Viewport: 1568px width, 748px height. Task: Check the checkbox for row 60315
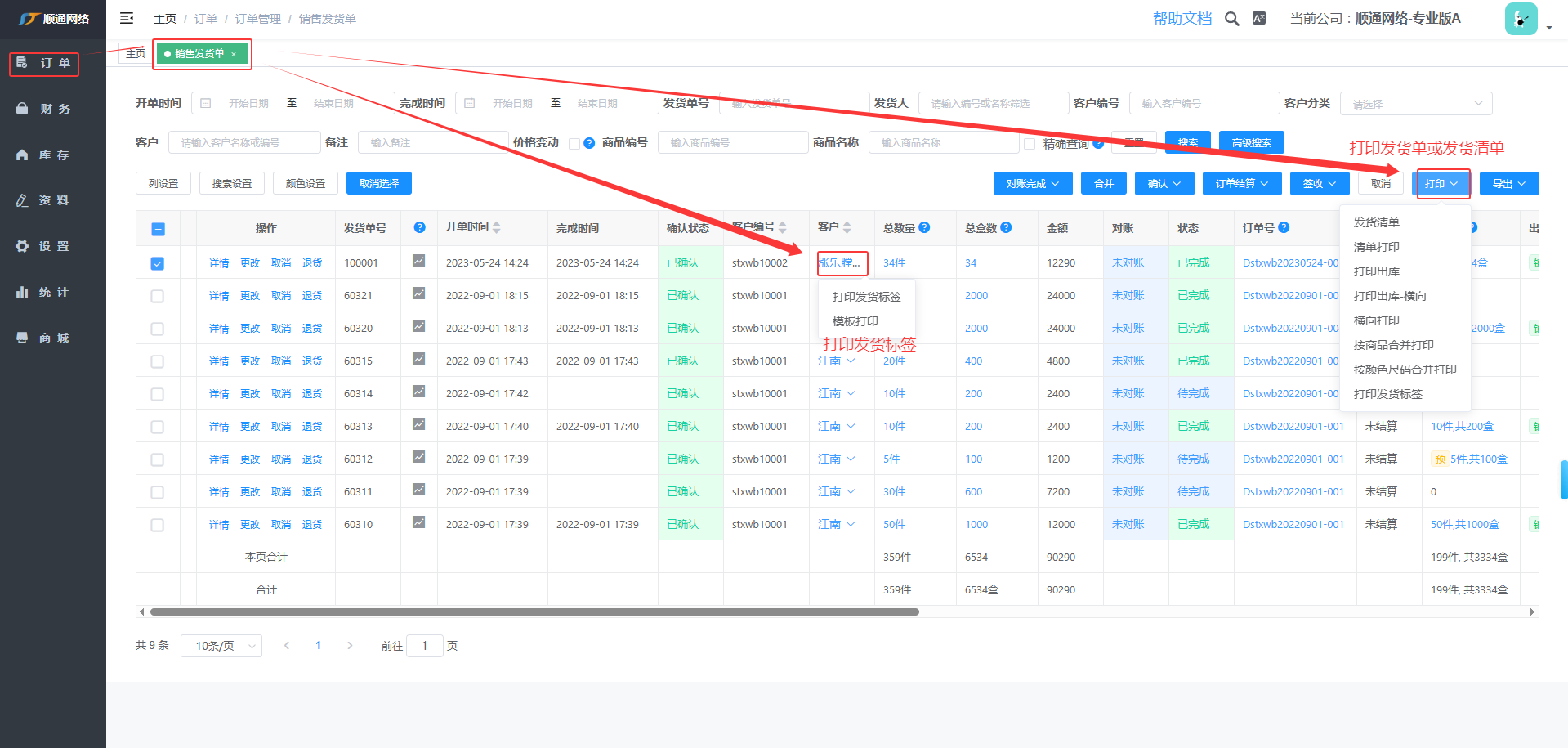click(157, 361)
